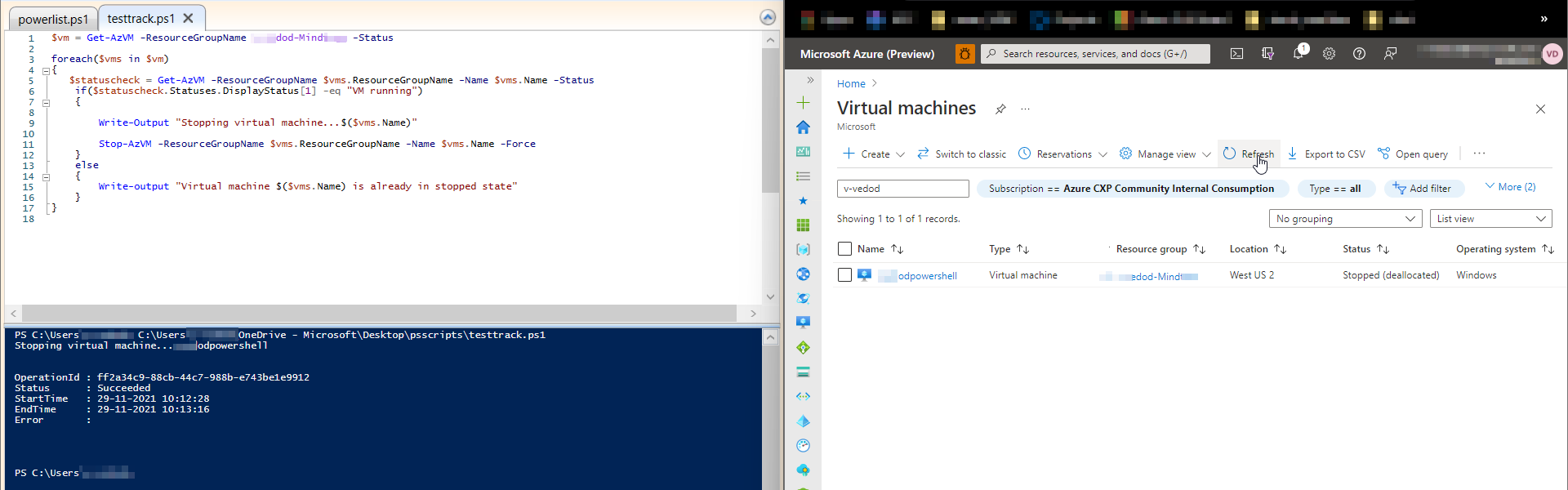Open Resource groups cube icon in sidebar
1568x490 pixels.
[803, 250]
